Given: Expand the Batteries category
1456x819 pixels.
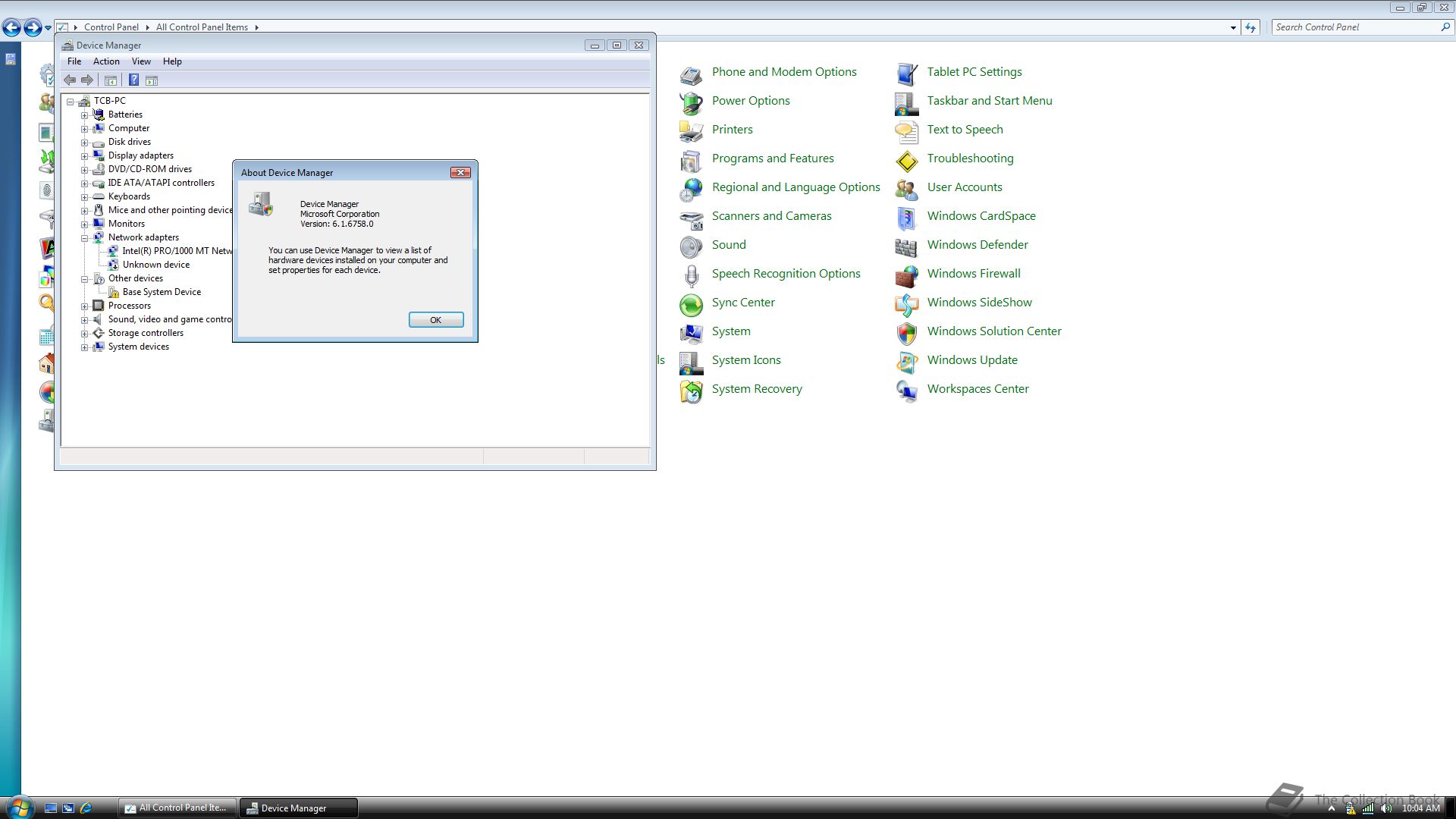Looking at the screenshot, I should coord(85,115).
